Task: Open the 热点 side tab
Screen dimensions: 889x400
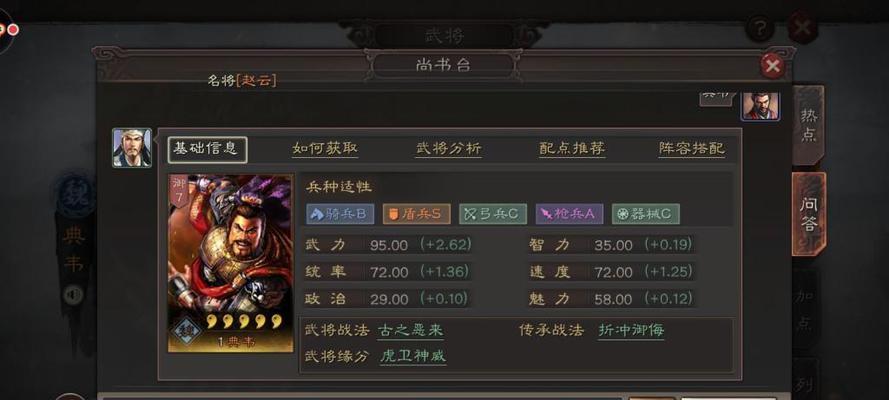Action: point(809,125)
